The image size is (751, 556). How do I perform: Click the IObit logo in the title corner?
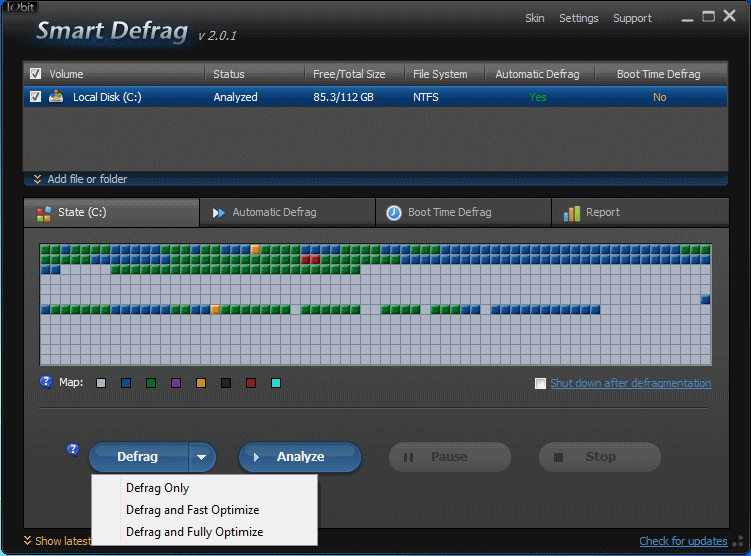tap(21, 7)
